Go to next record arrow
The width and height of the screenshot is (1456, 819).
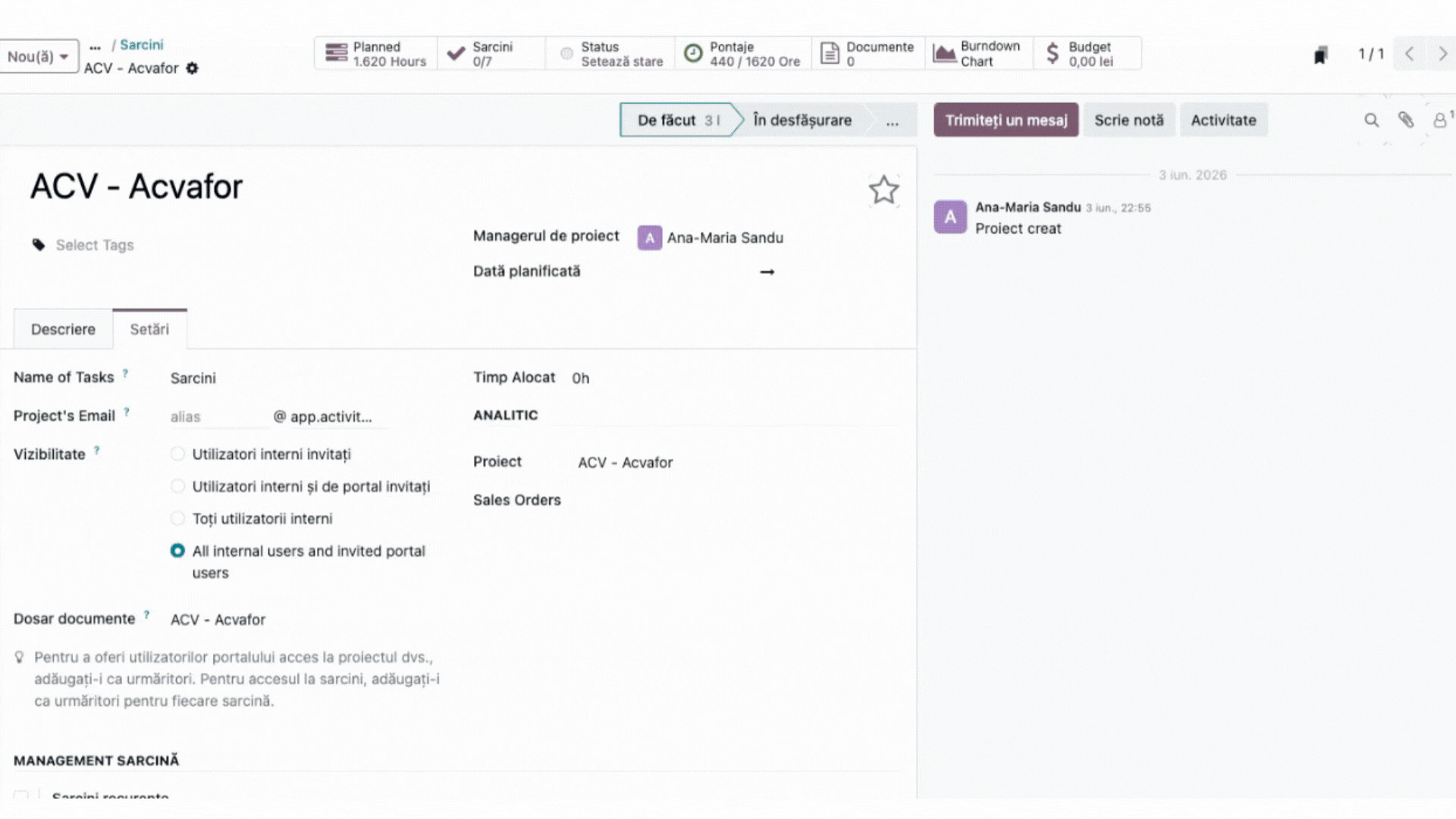[1442, 54]
